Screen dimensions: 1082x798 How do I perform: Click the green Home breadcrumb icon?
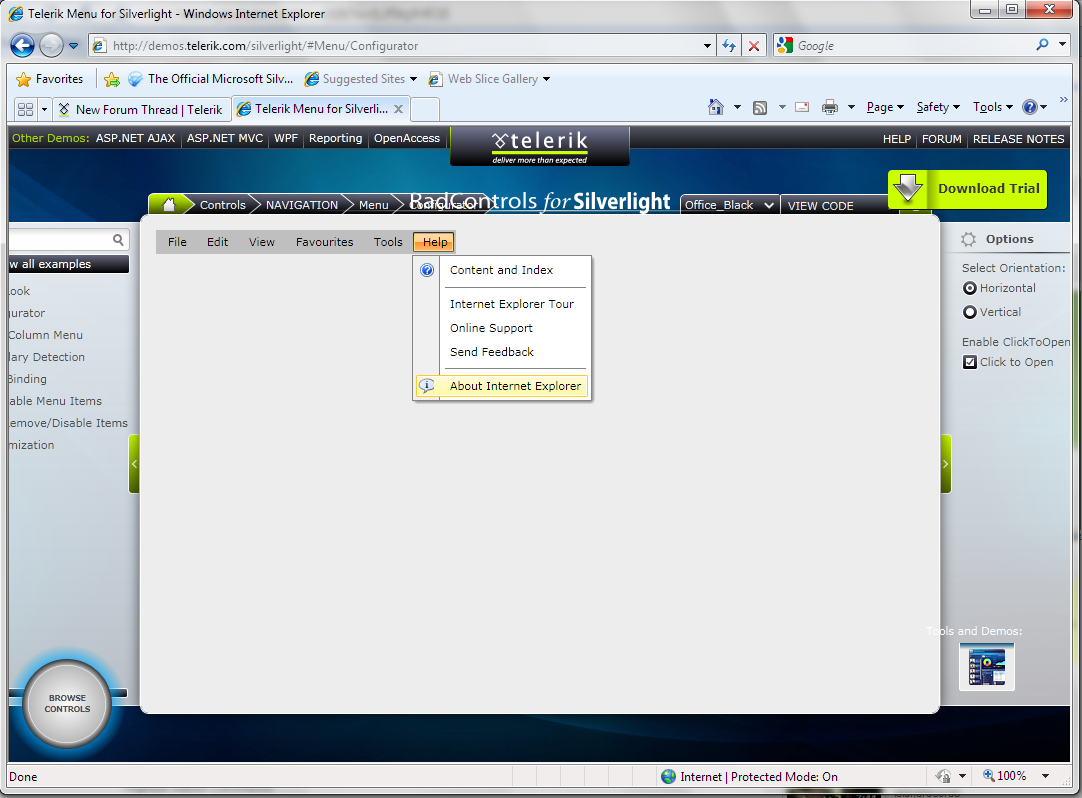(169, 205)
